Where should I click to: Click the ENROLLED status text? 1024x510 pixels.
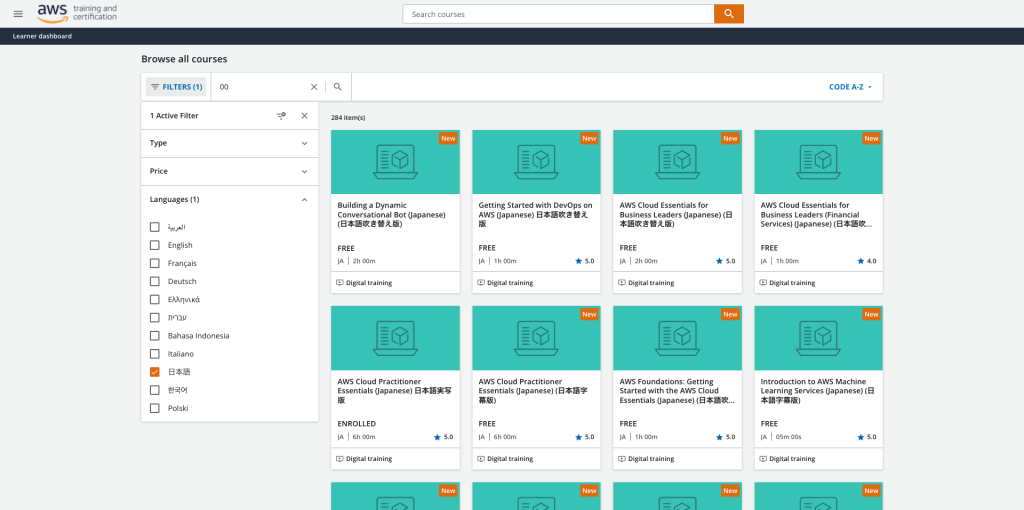357,424
